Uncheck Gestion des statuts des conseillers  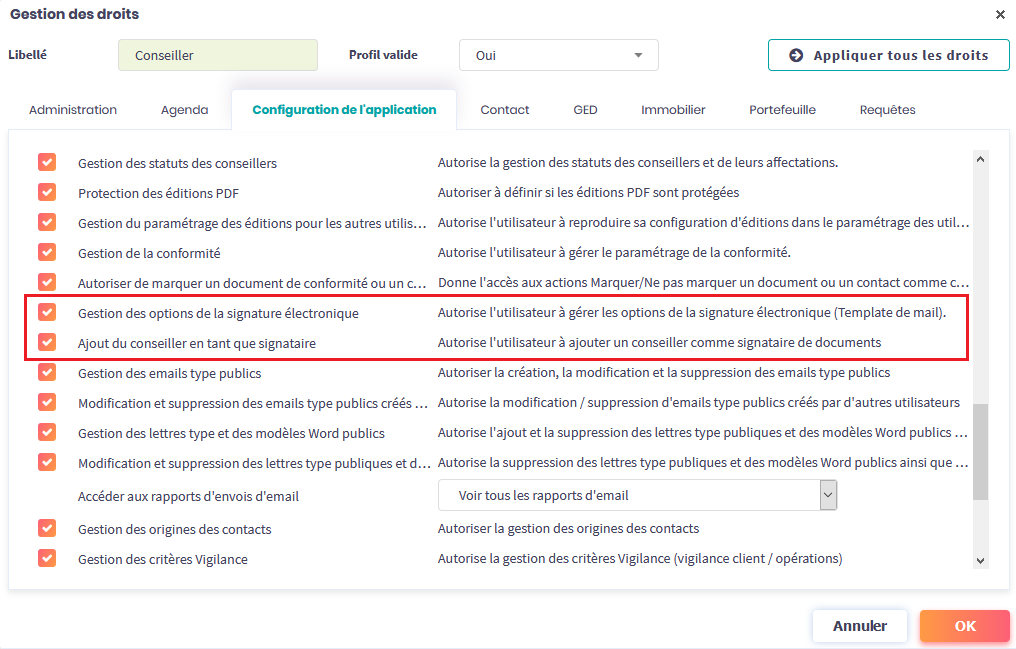click(47, 162)
